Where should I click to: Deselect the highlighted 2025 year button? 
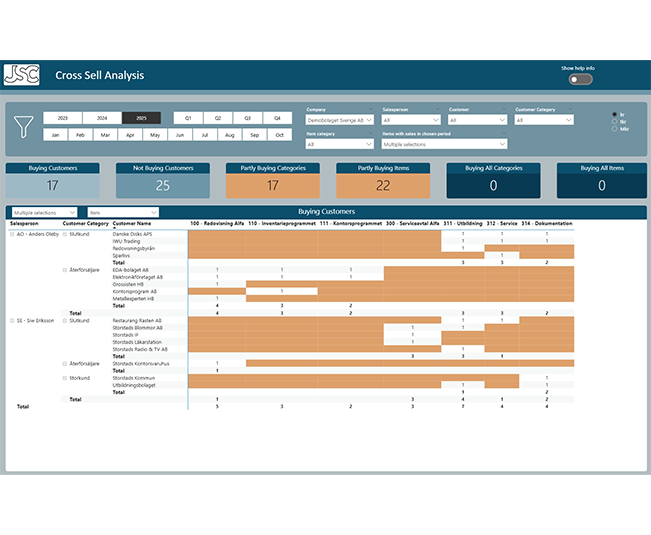tap(141, 118)
